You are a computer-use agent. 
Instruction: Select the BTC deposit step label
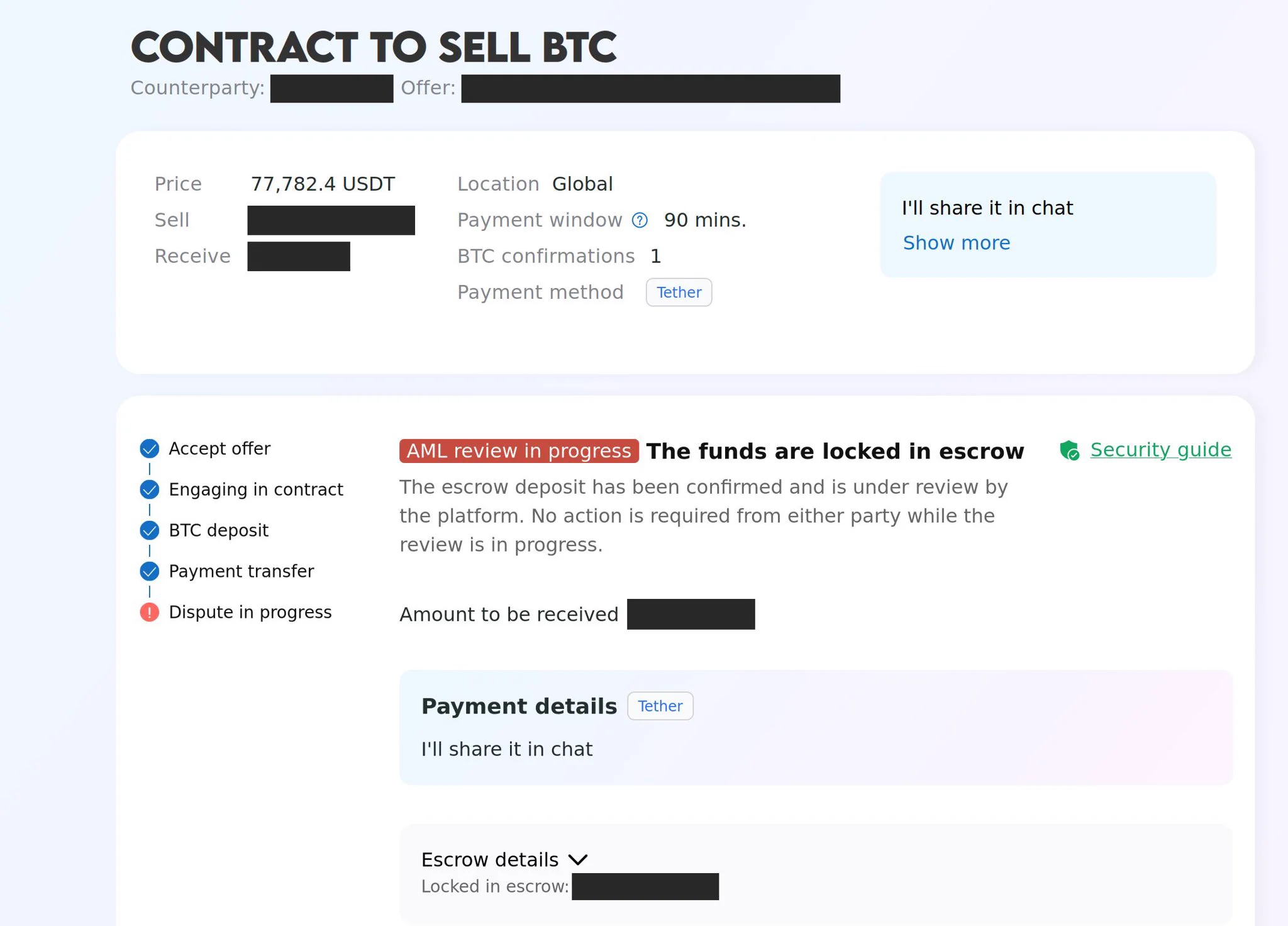(219, 530)
